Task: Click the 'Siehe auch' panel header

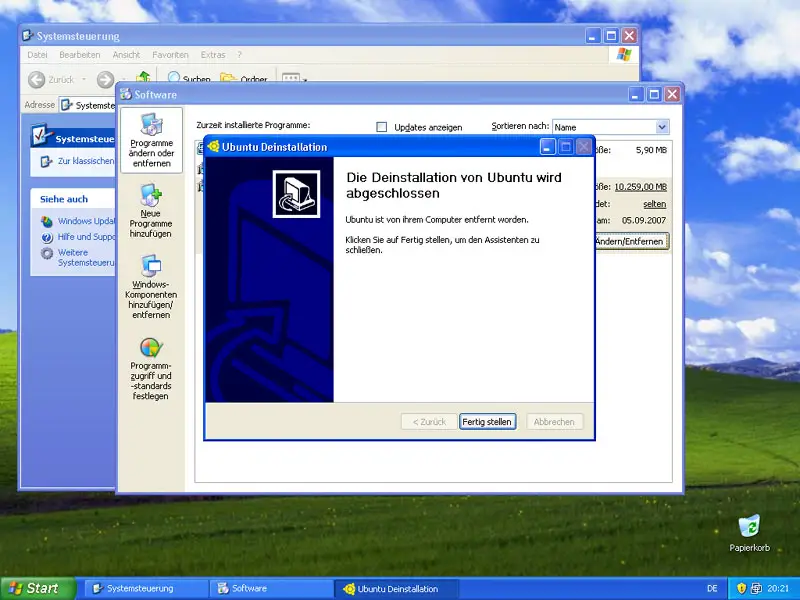Action: point(73,199)
